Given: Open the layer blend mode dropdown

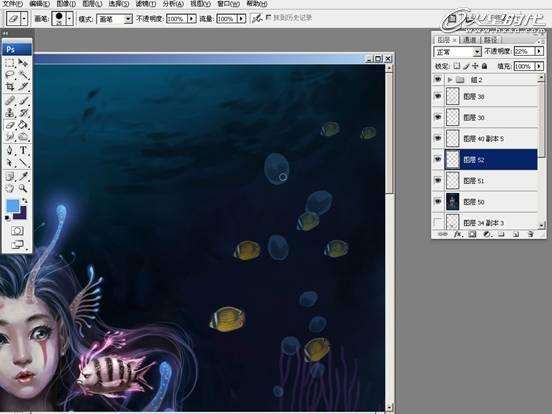Looking at the screenshot, I should pos(477,52).
